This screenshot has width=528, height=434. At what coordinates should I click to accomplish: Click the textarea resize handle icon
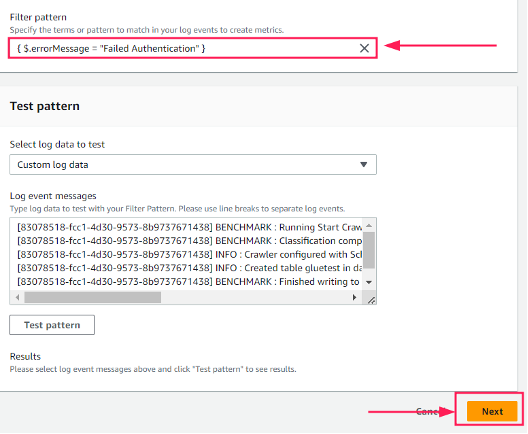(x=371, y=300)
